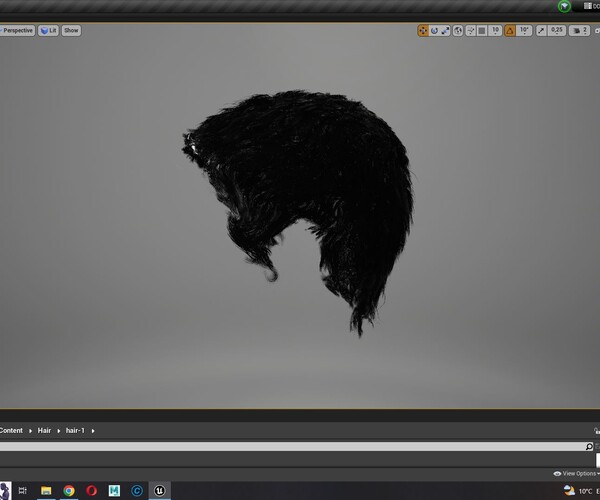Toggle world/local coordinate system globe icon

click(x=458, y=31)
